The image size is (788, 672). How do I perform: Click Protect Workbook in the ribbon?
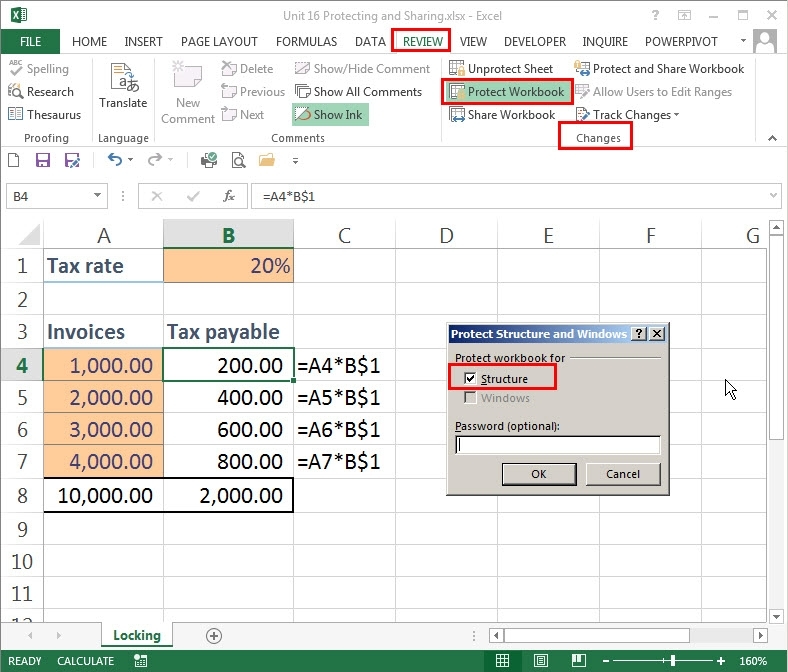507,92
